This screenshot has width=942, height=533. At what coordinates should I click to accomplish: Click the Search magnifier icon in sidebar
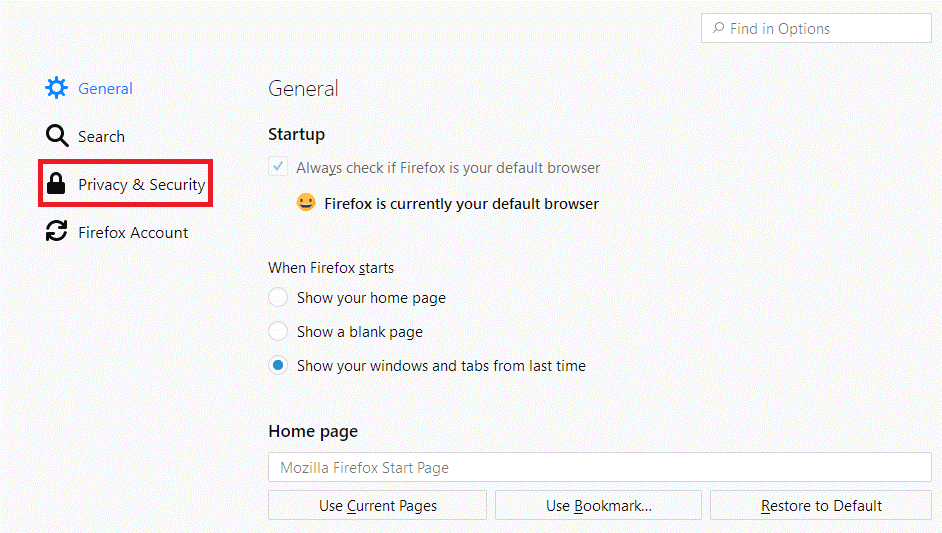click(x=57, y=136)
